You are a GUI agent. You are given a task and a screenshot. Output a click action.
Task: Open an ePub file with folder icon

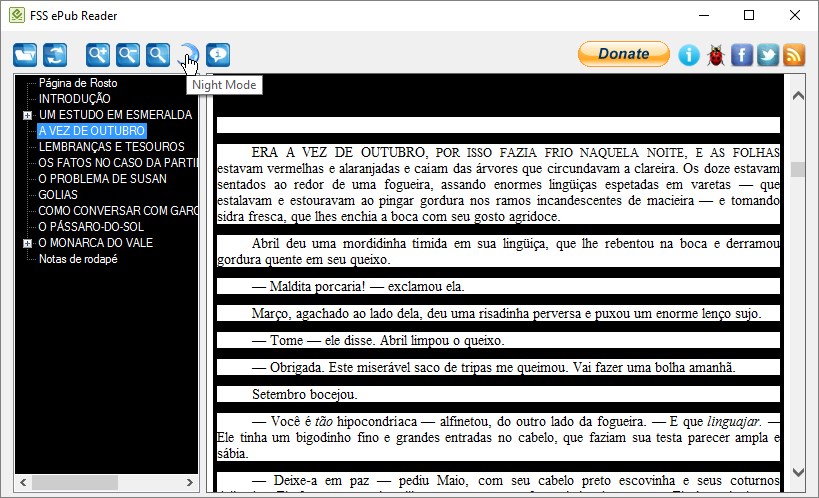pyautogui.click(x=25, y=55)
